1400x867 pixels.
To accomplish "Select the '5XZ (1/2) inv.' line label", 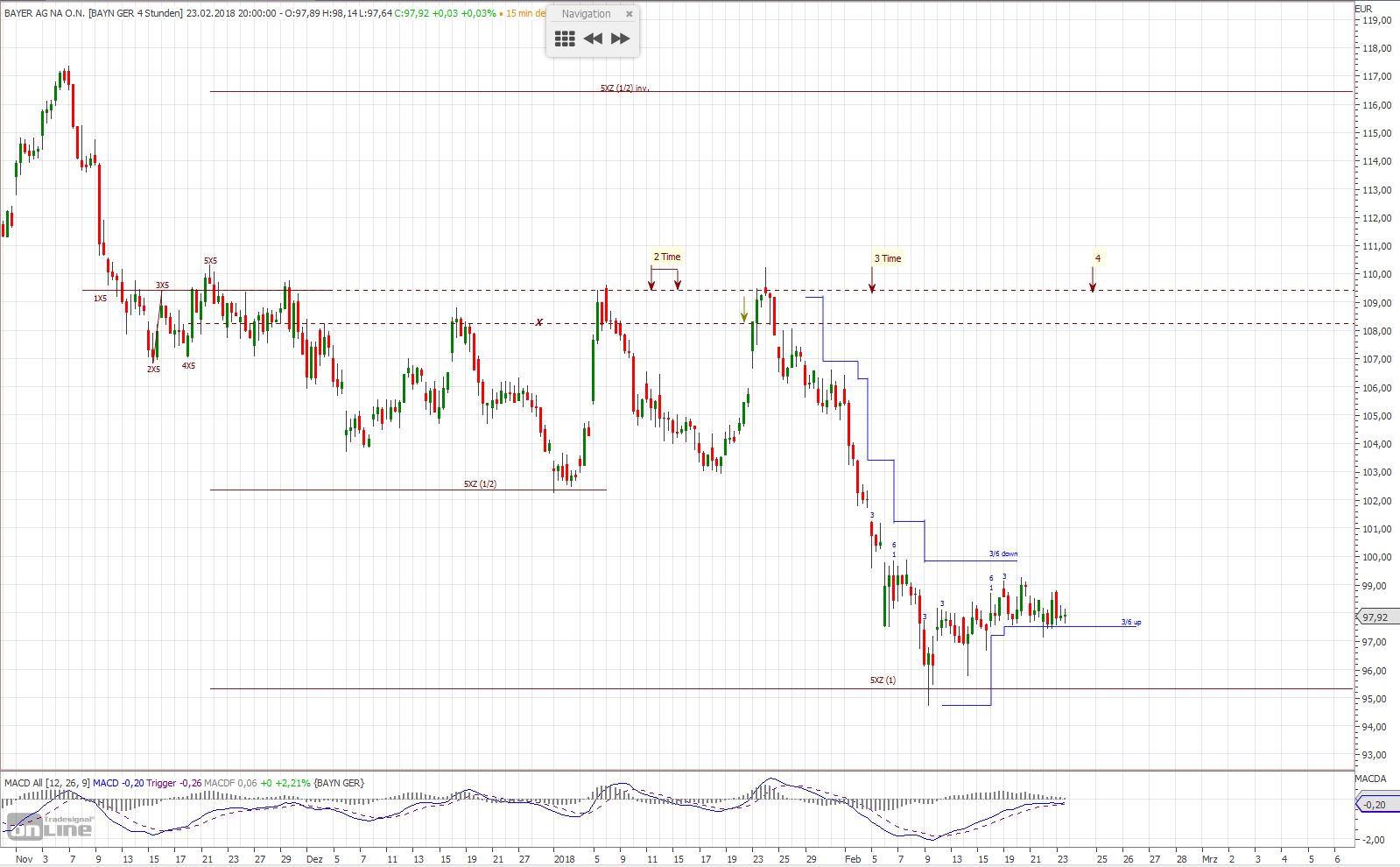I will coord(624,88).
